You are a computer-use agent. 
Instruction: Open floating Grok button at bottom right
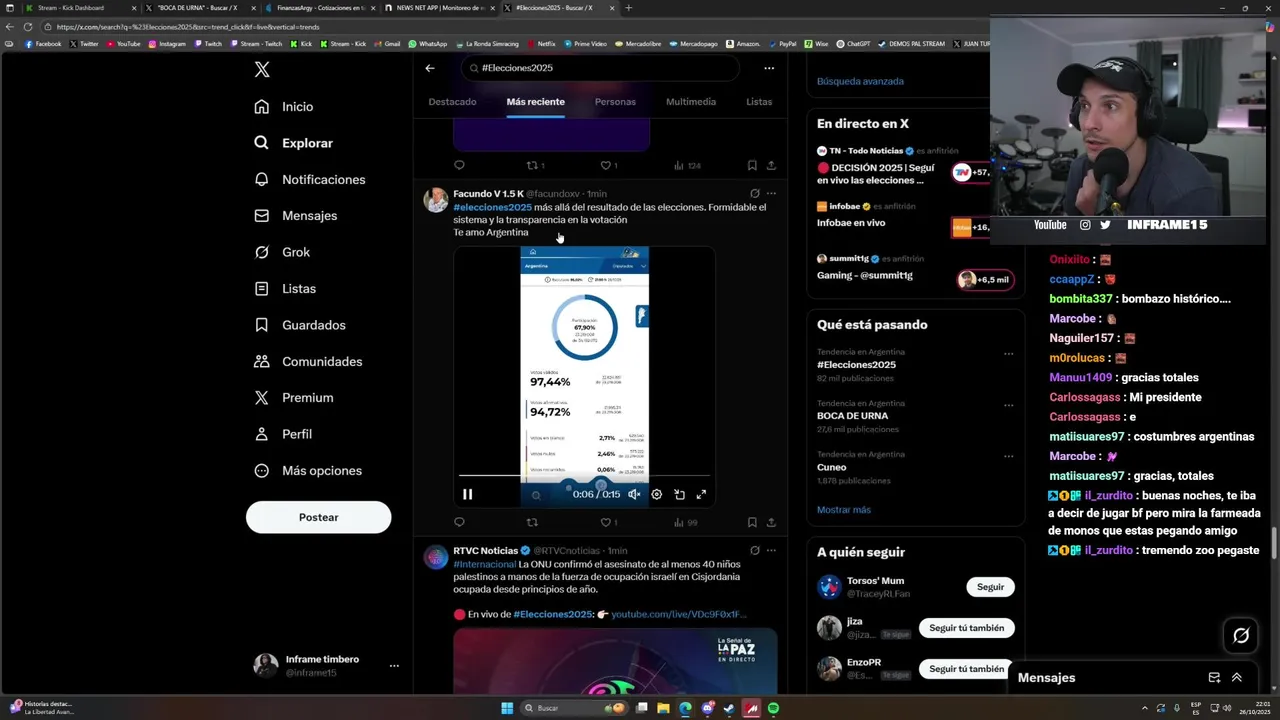1241,635
